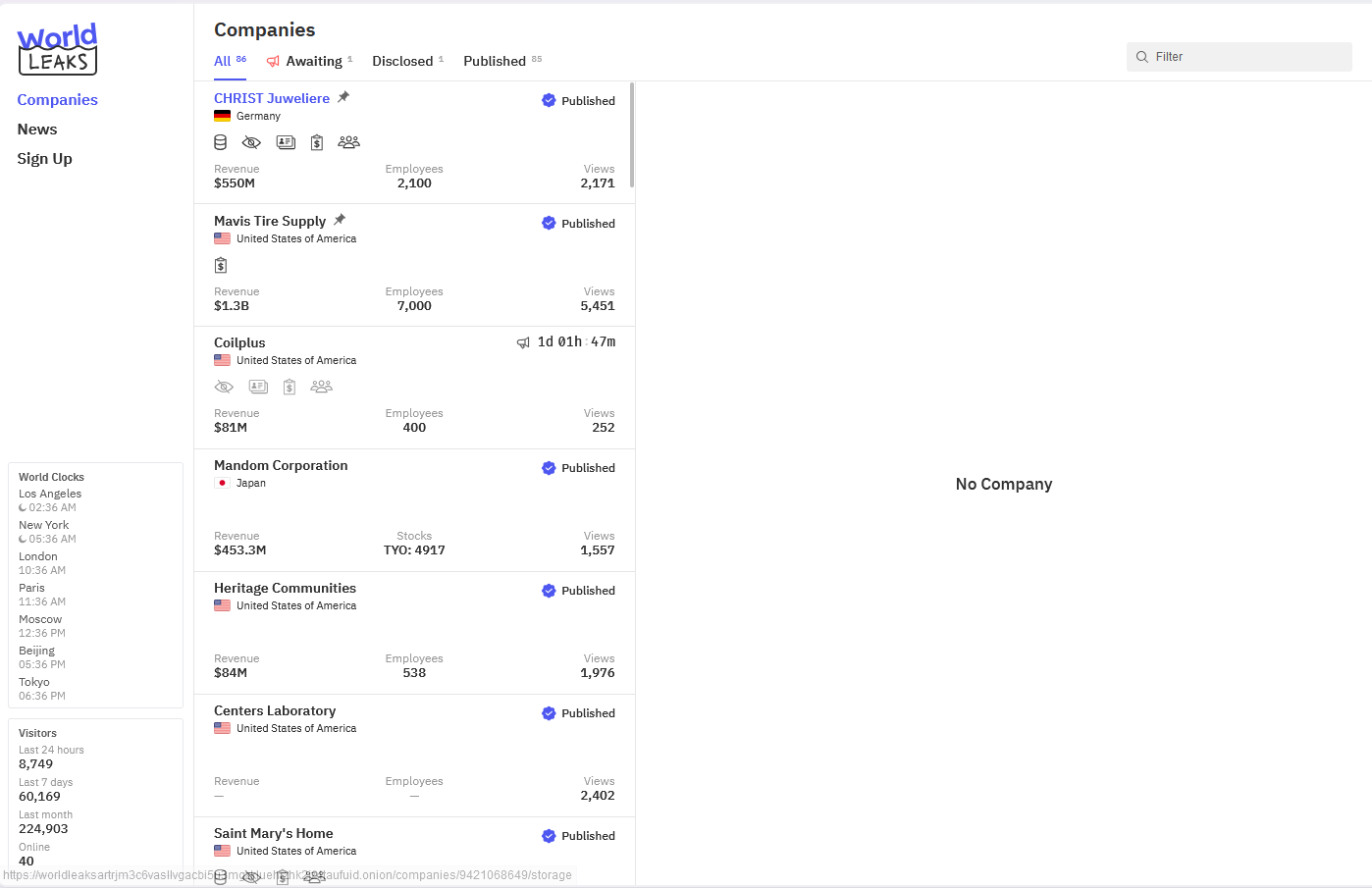Click the database icon under CHRIST Juweliere
Screen dimensions: 1372x888
tap(221, 142)
